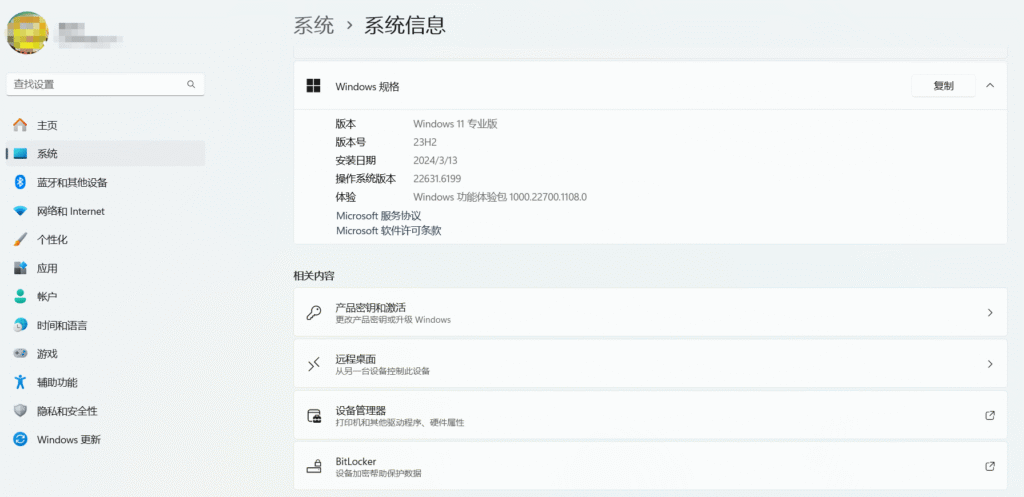This screenshot has height=497, width=1024.
Task: Click the search magnifier icon
Action: coord(191,84)
